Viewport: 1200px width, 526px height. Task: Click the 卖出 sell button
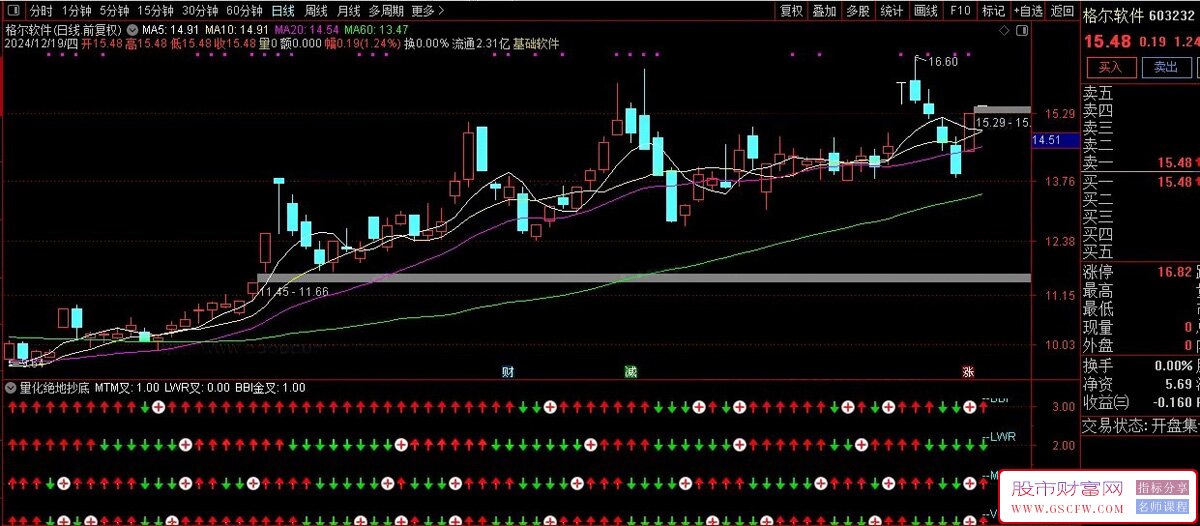(x=1166, y=68)
